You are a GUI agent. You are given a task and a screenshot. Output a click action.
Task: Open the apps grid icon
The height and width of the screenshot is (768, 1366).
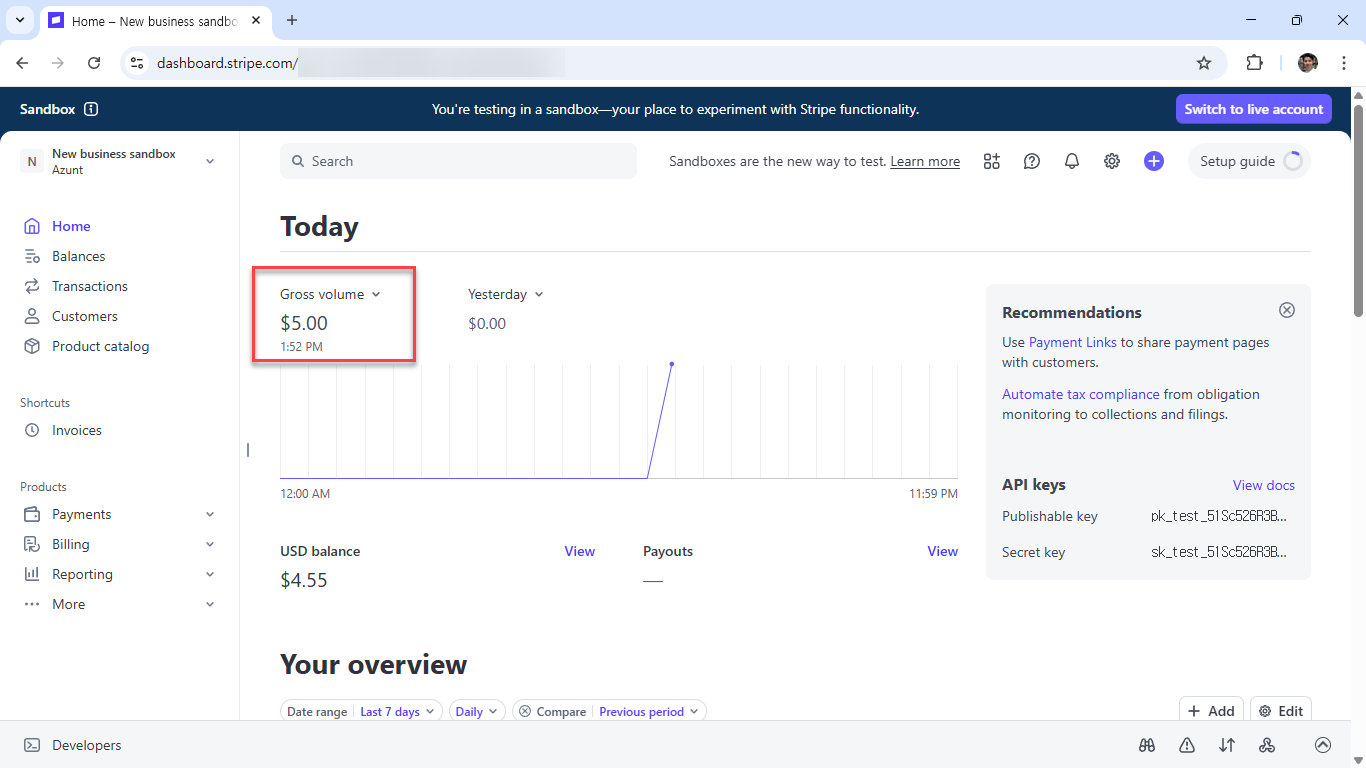coord(992,161)
